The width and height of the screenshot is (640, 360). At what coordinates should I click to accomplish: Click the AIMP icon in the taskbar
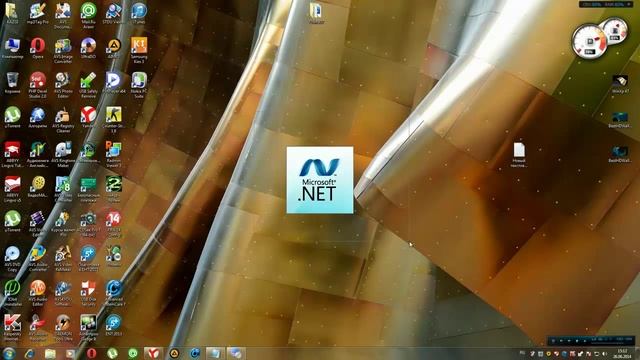click(174, 353)
